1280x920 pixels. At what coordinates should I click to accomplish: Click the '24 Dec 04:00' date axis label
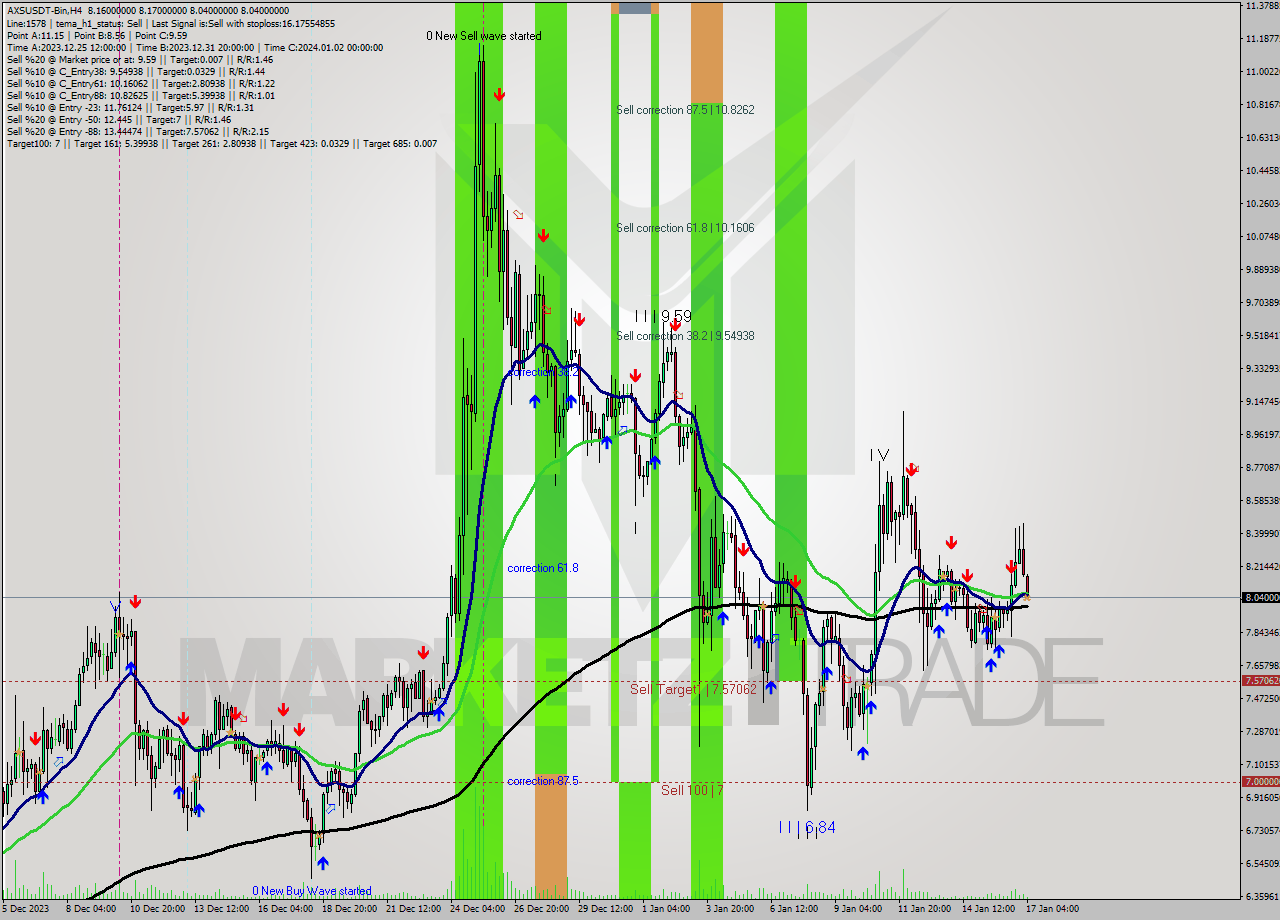[x=478, y=909]
